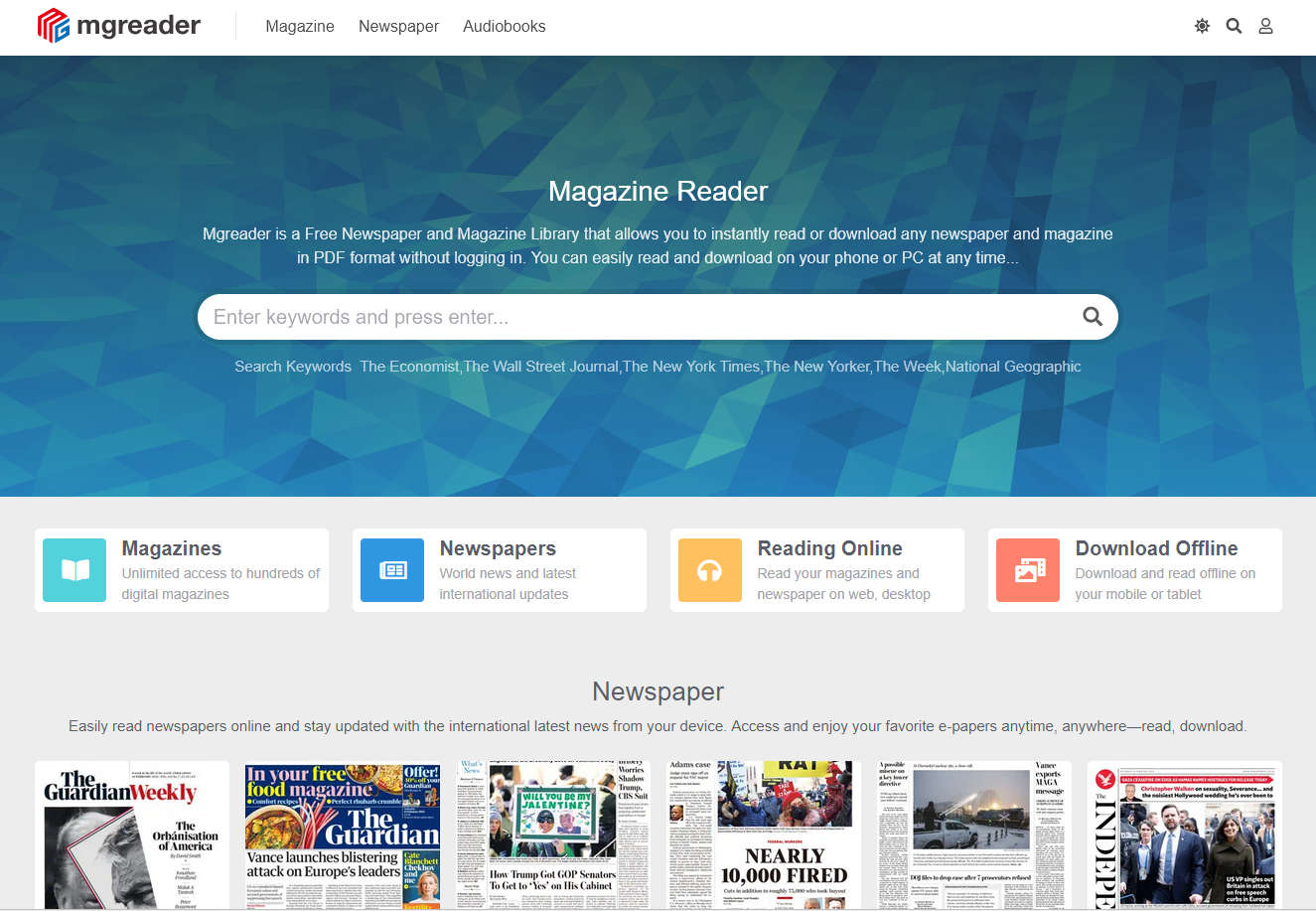This screenshot has height=911, width=1316.
Task: Click the search bar magnifier button
Action: (x=1093, y=317)
